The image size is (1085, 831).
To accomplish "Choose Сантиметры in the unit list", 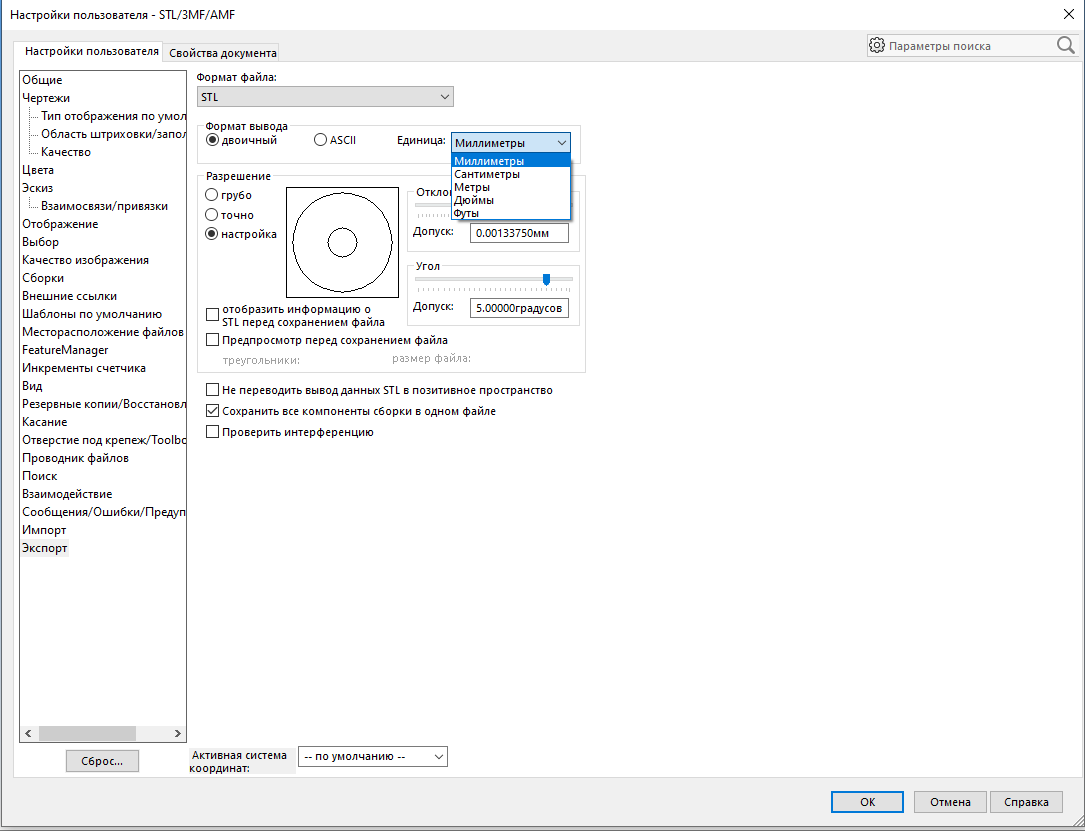I will tap(486, 174).
